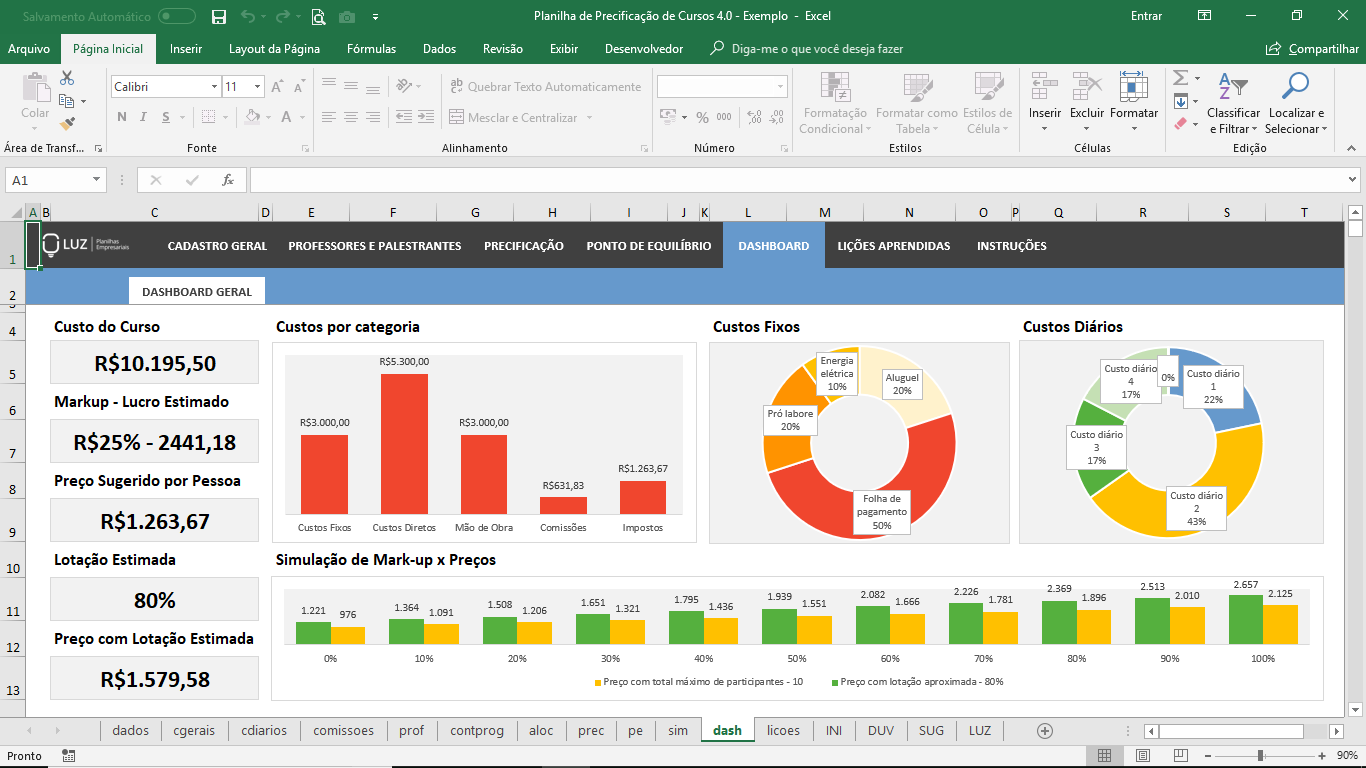Switch to the Fórmulas ribbon tab
The height and width of the screenshot is (768, 1366).
[x=373, y=47]
